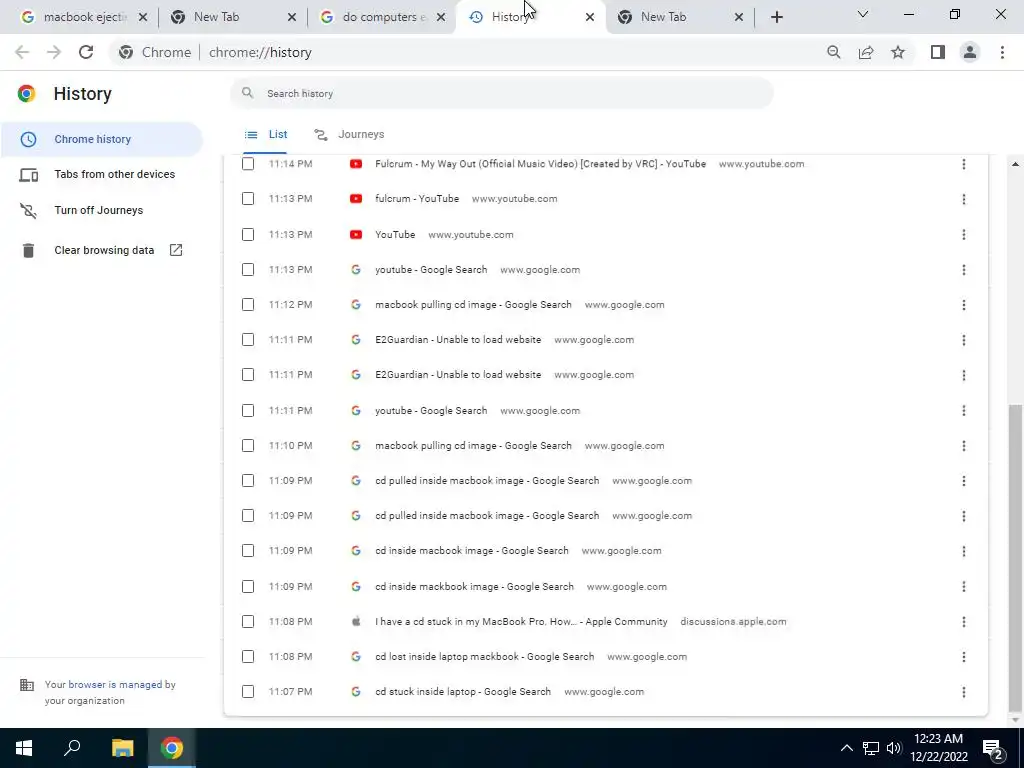Screen dimensions: 1024x768
Task: Open actions menu for 'cd stuck inside laptop' entry
Action: pyautogui.click(x=964, y=692)
